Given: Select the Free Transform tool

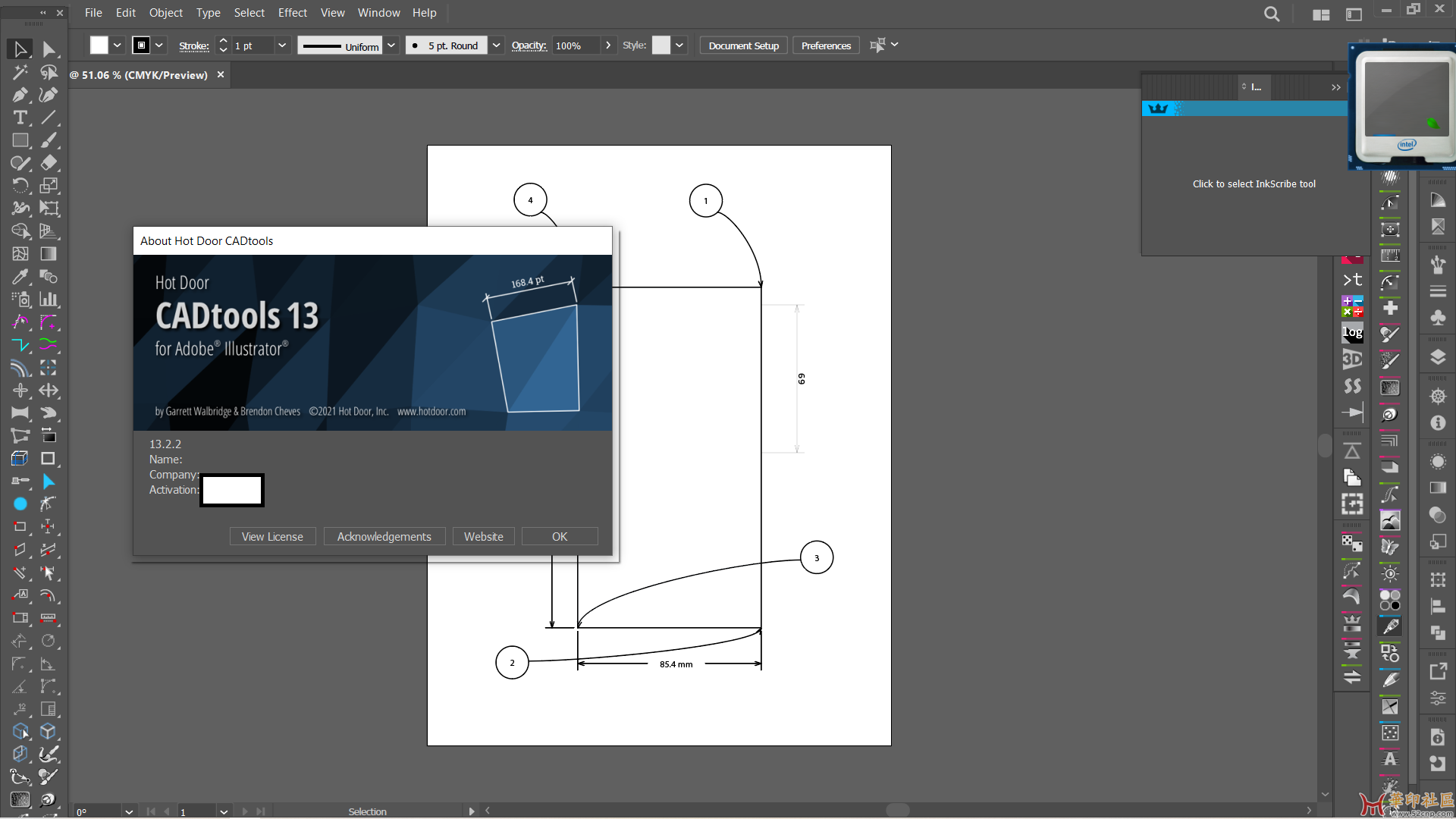Looking at the screenshot, I should pos(49,209).
